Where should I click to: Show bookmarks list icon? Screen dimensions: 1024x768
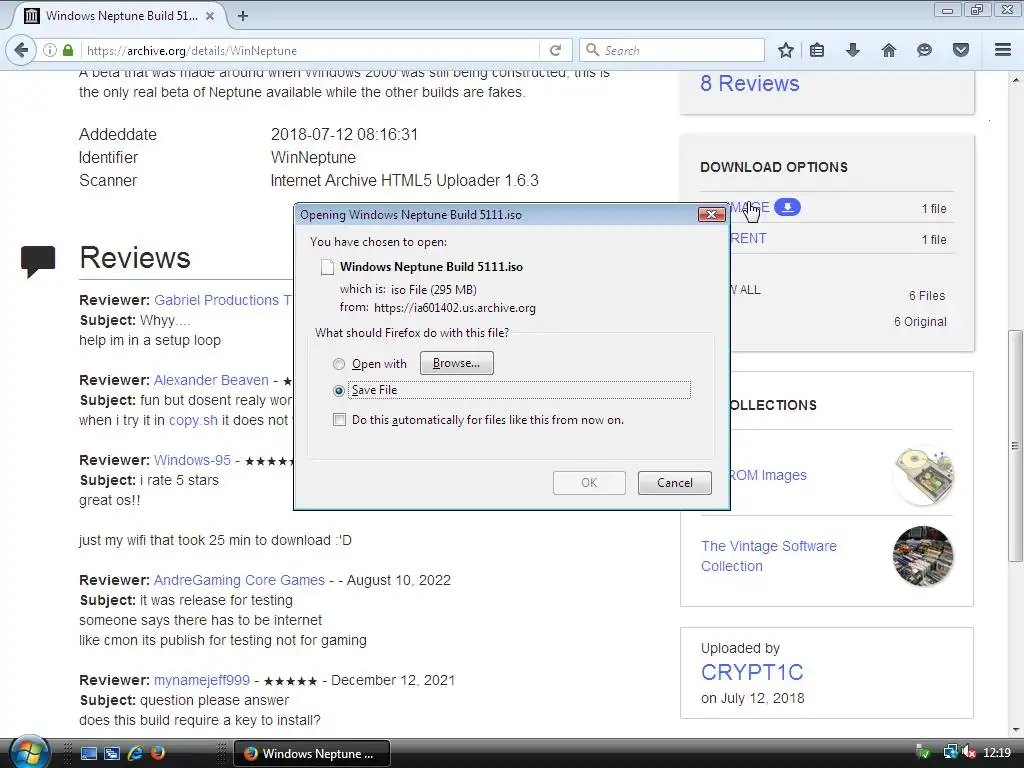coord(817,50)
